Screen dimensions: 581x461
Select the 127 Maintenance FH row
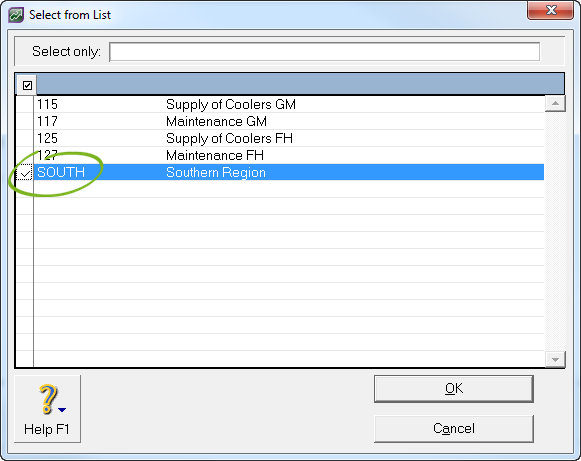(289, 156)
